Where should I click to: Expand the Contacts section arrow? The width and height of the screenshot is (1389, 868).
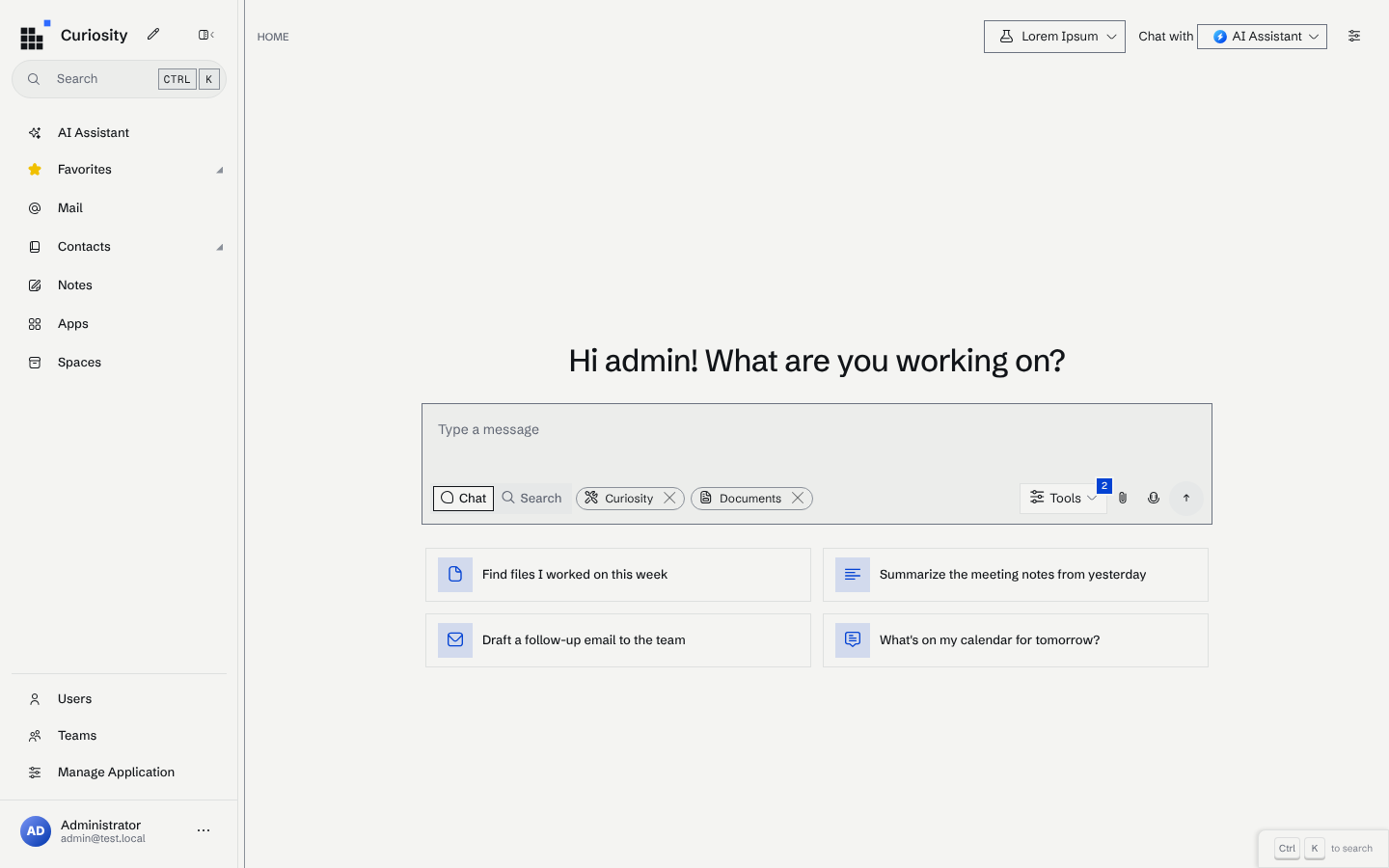[x=220, y=248]
